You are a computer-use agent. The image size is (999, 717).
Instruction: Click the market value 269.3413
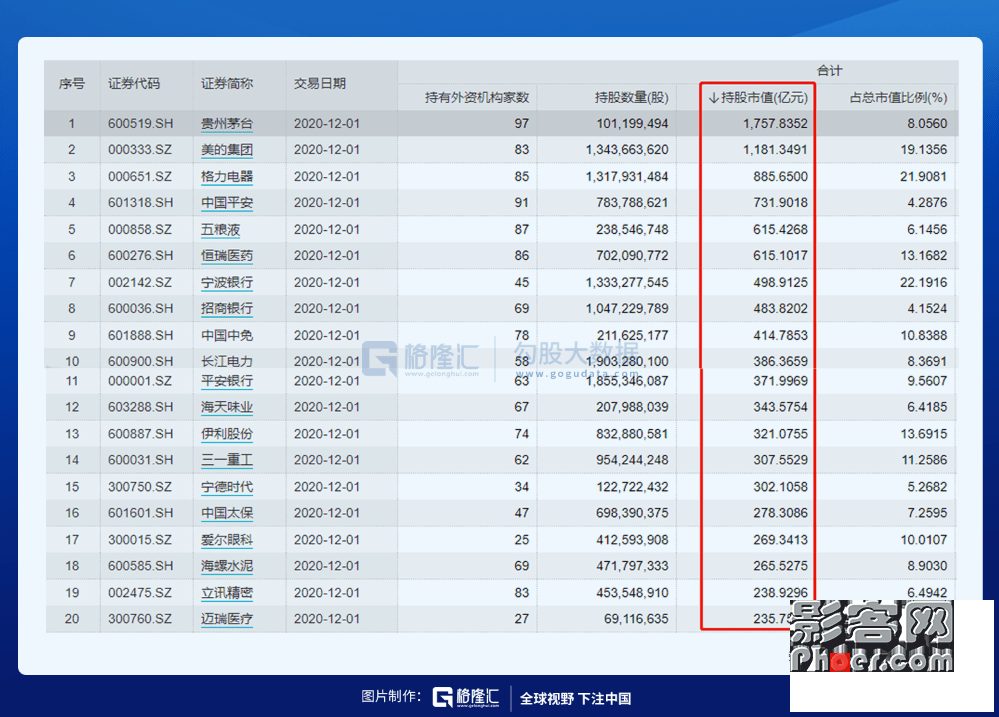click(780, 540)
